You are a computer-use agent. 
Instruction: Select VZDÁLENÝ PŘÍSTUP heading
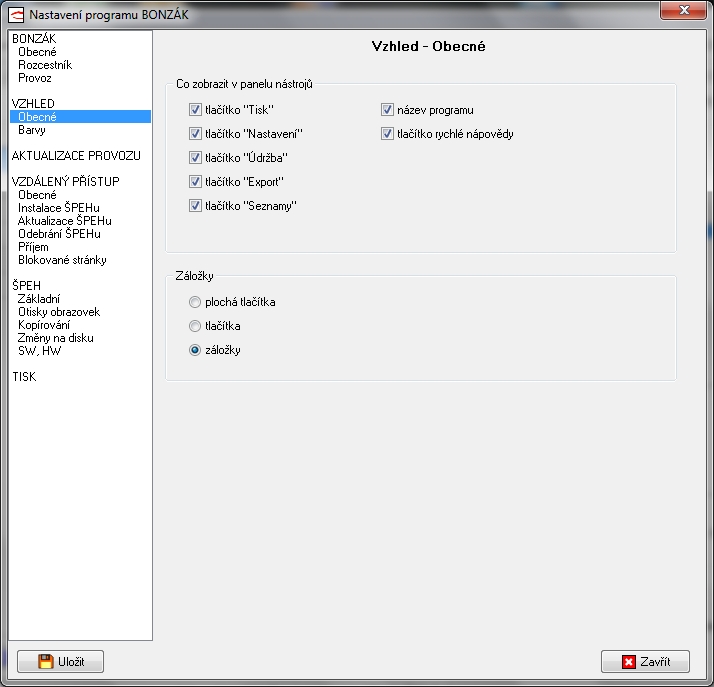pos(66,182)
